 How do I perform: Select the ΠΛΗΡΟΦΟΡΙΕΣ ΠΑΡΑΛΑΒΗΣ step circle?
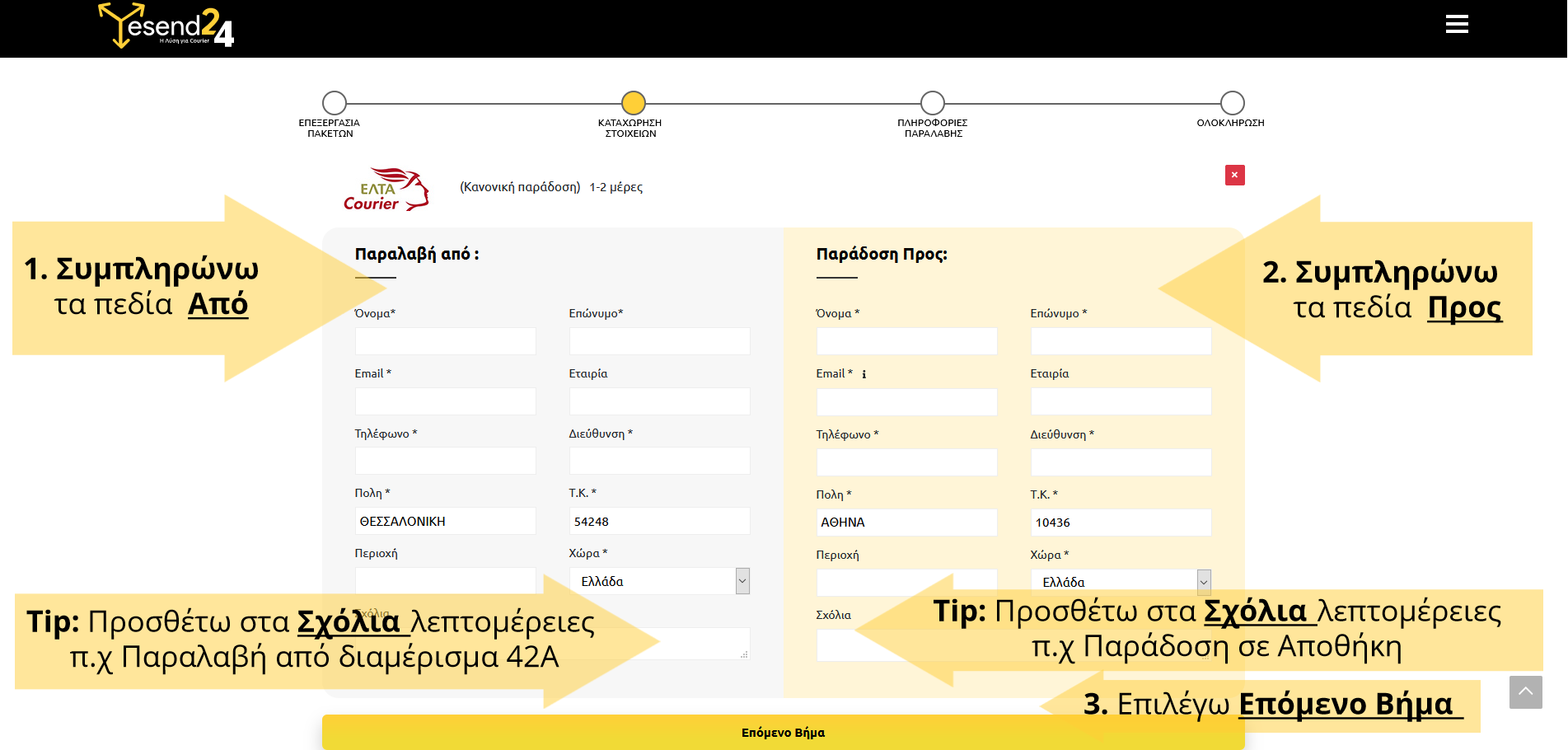[932, 103]
